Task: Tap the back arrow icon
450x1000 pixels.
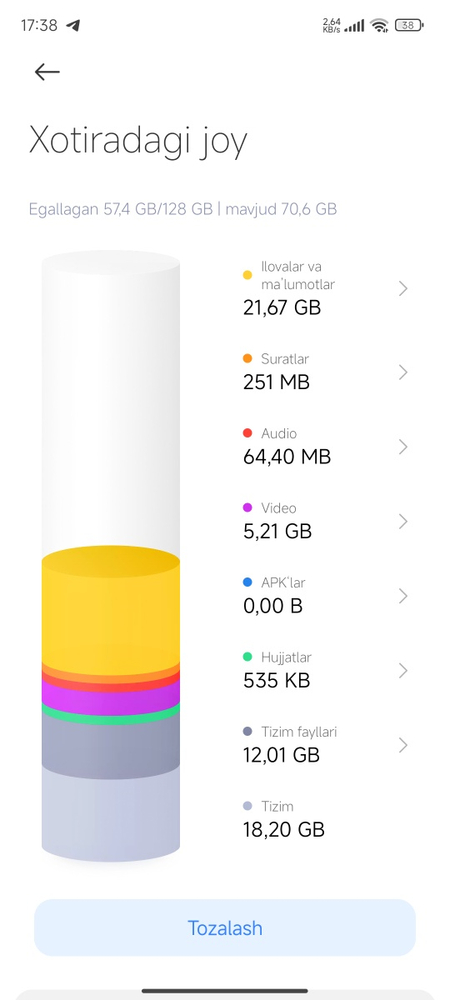Action: click(47, 72)
